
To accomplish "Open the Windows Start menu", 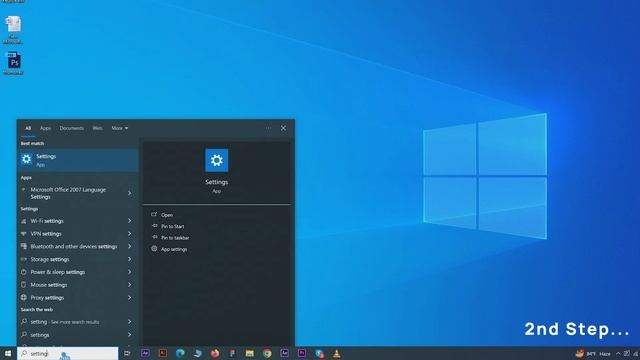I will [x=8, y=353].
